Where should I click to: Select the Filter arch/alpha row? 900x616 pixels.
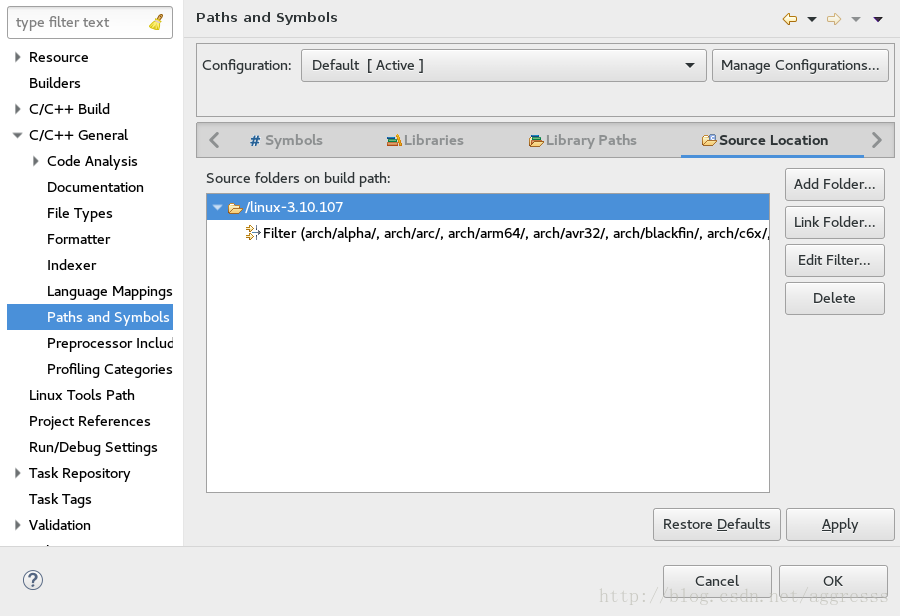click(488, 233)
